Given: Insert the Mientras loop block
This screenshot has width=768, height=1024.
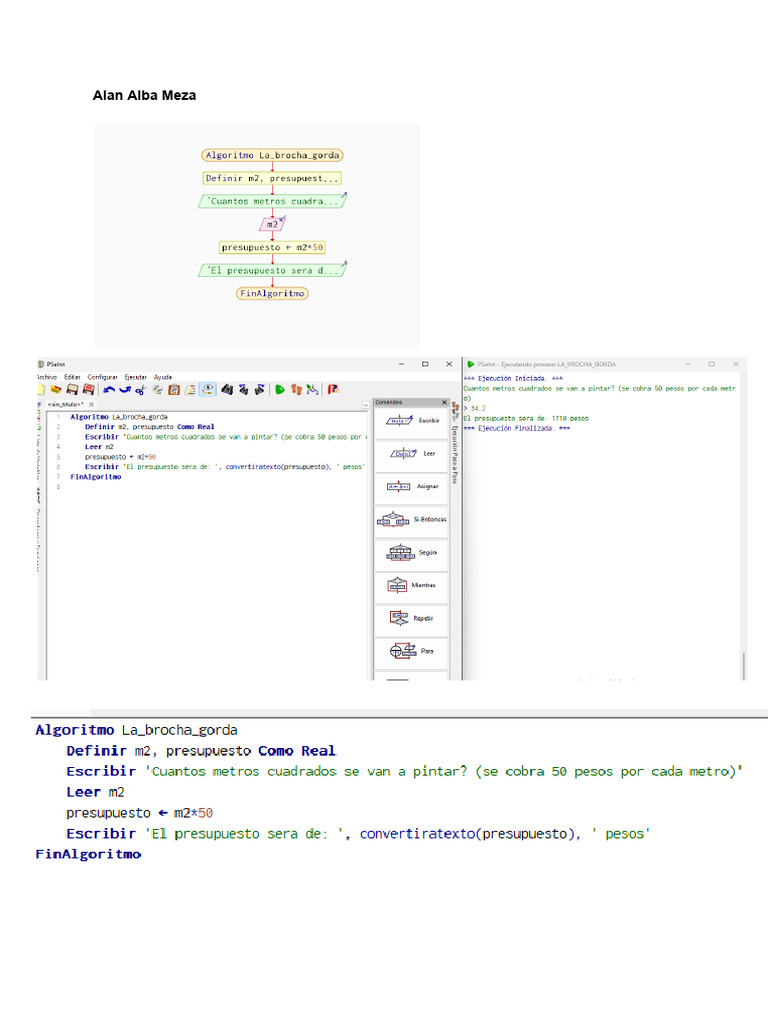Looking at the screenshot, I should pos(411,585).
